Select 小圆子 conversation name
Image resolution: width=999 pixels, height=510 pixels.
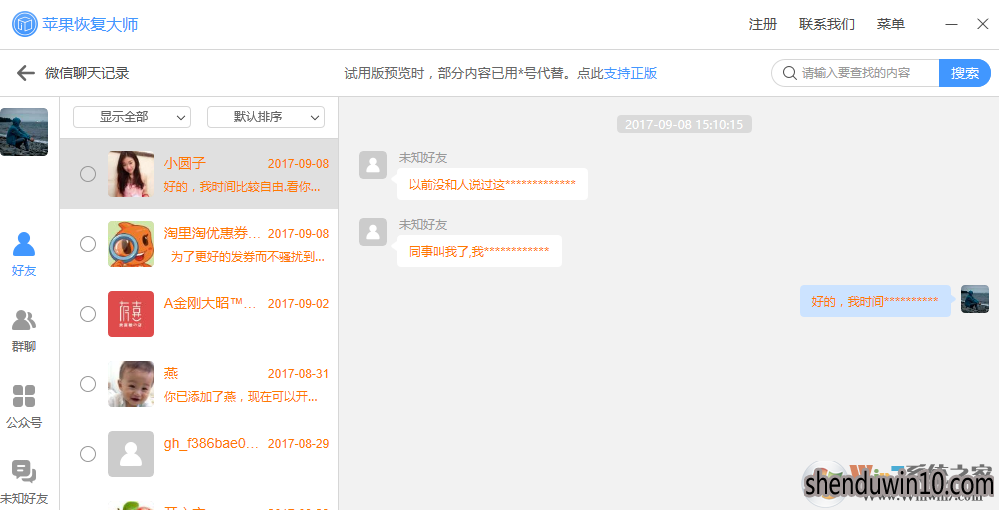[x=185, y=163]
